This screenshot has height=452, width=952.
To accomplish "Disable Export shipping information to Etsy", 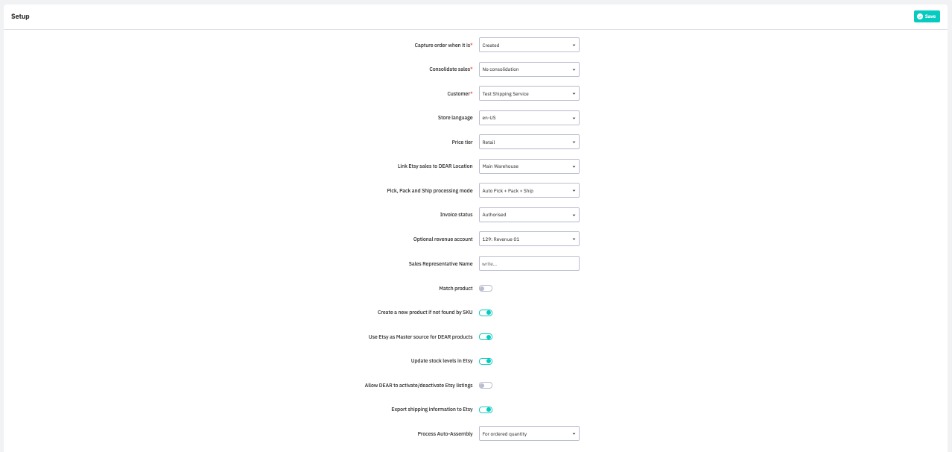I will [486, 409].
